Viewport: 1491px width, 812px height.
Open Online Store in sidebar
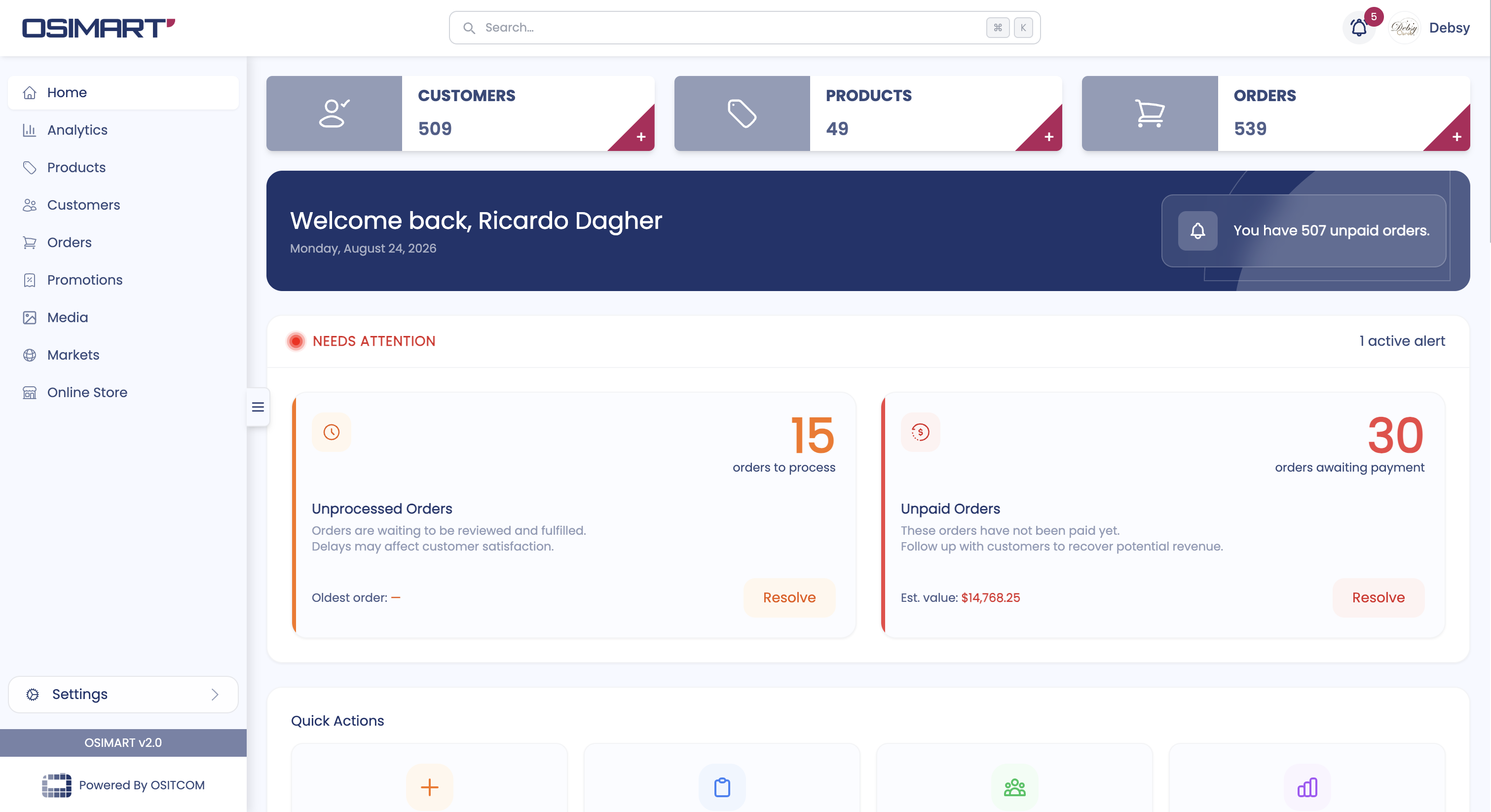[123, 392]
